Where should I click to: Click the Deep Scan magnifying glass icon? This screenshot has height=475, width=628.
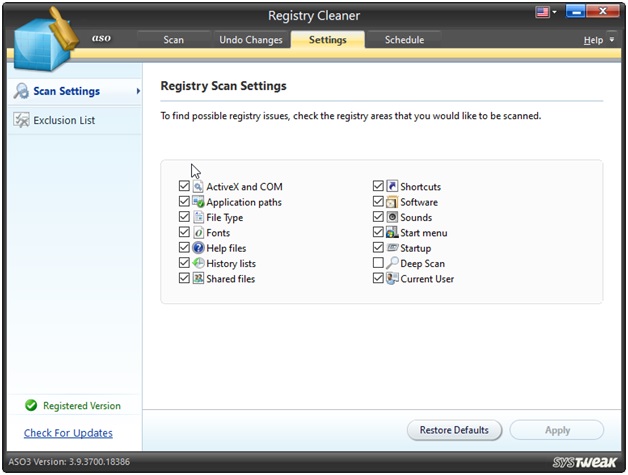pyautogui.click(x=392, y=263)
